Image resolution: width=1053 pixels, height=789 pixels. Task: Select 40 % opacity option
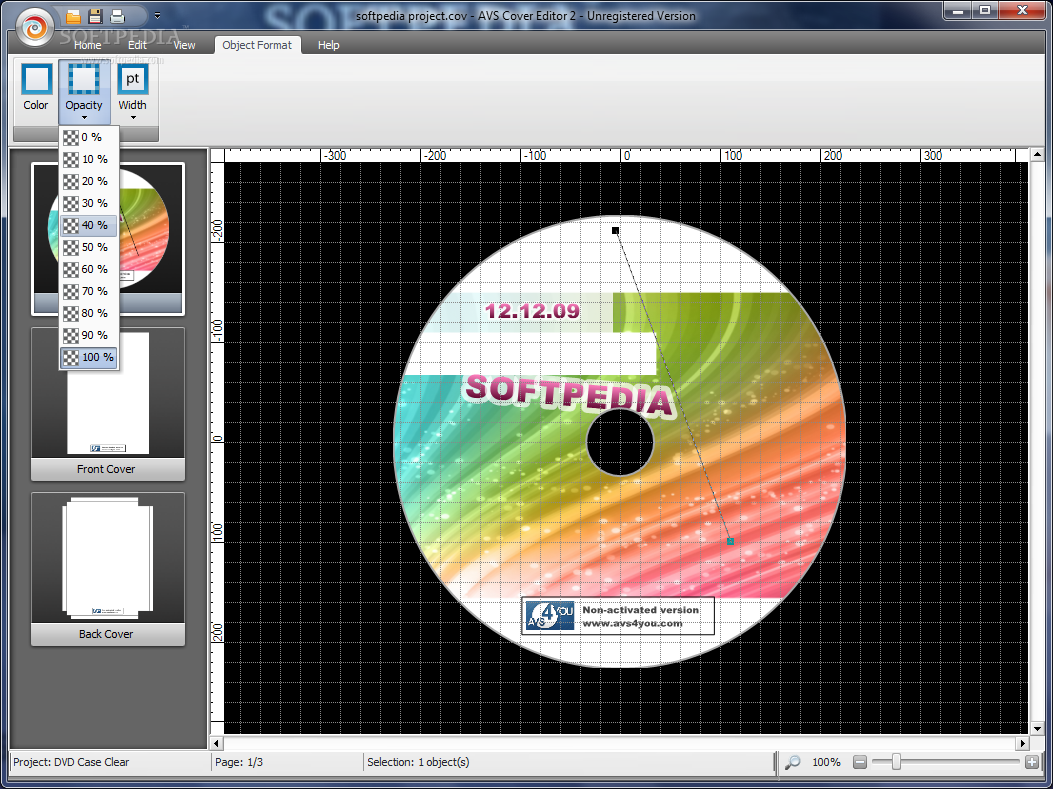tap(89, 225)
